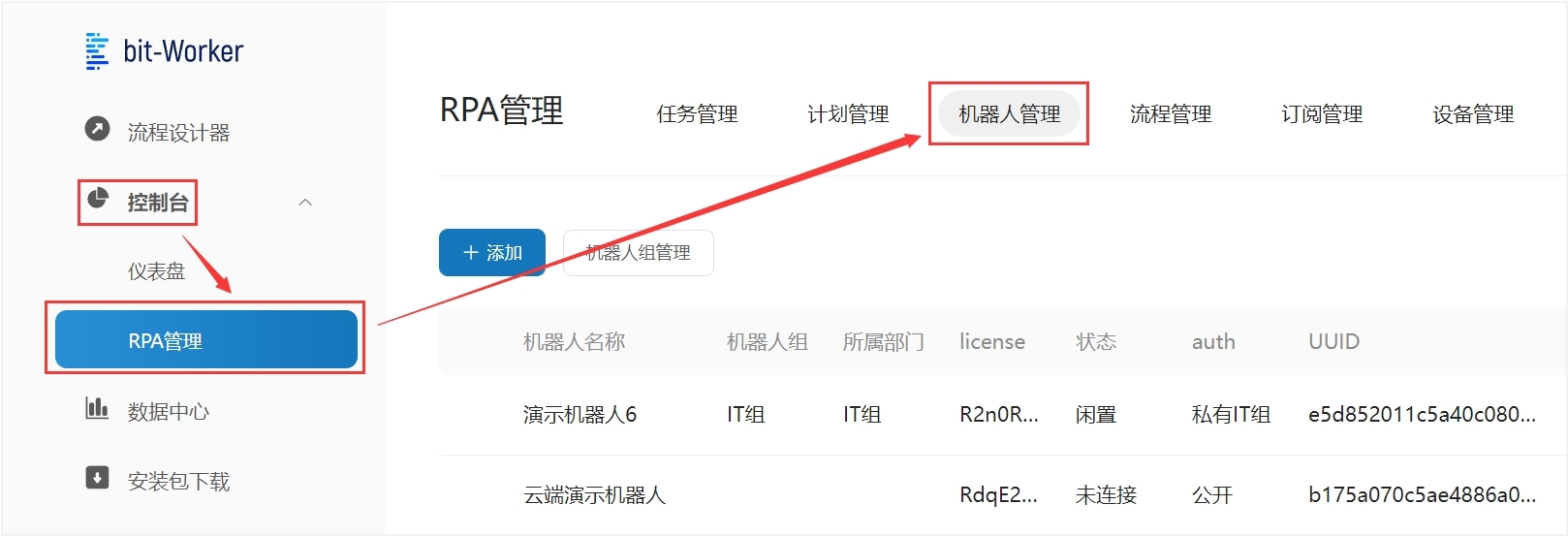Viewport: 1568px width, 537px height.
Task: Click the 安装包下载 download icon
Action: 97,478
